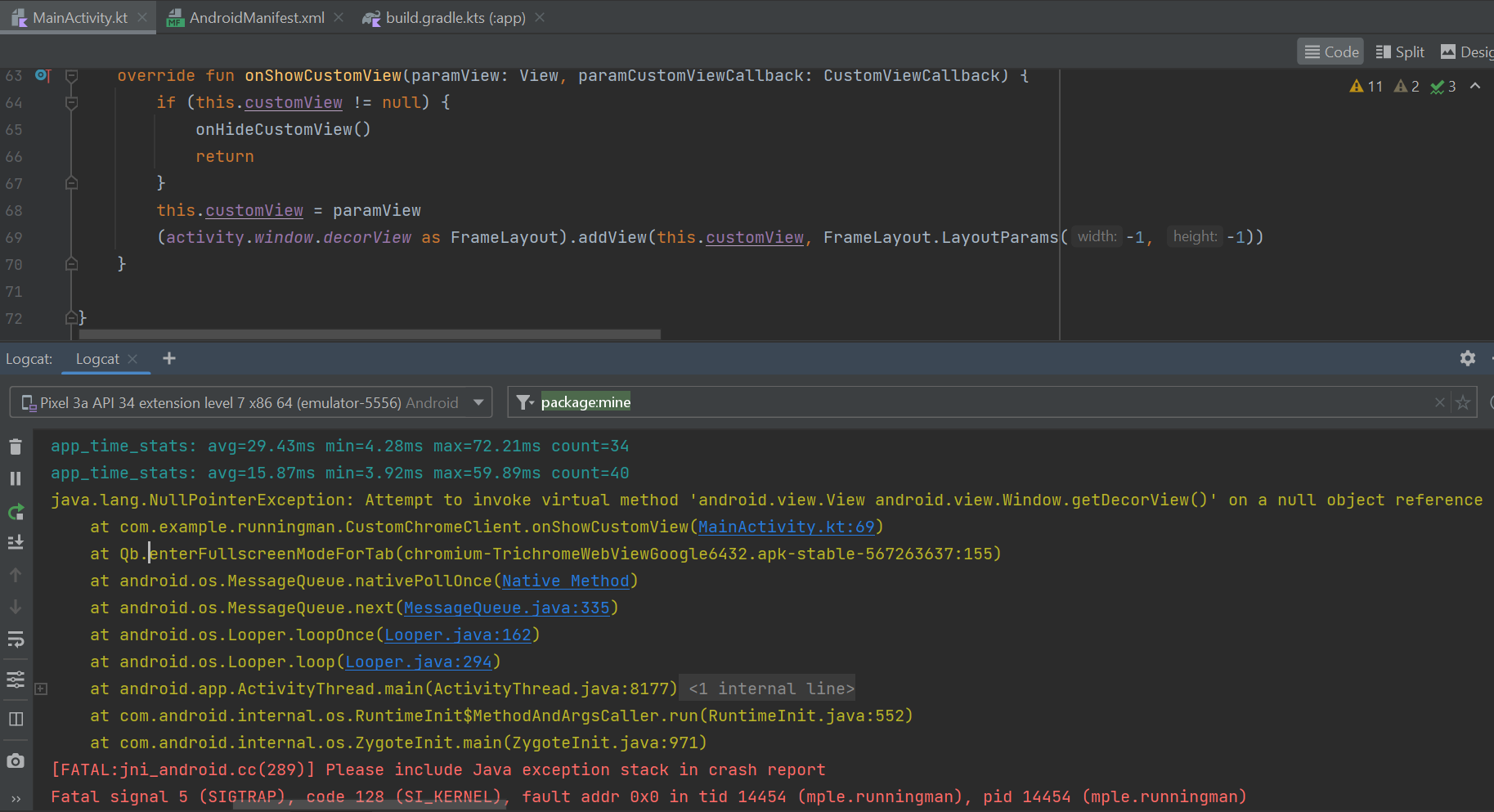Open MainActivity.kt:69 stack trace link

point(786,527)
